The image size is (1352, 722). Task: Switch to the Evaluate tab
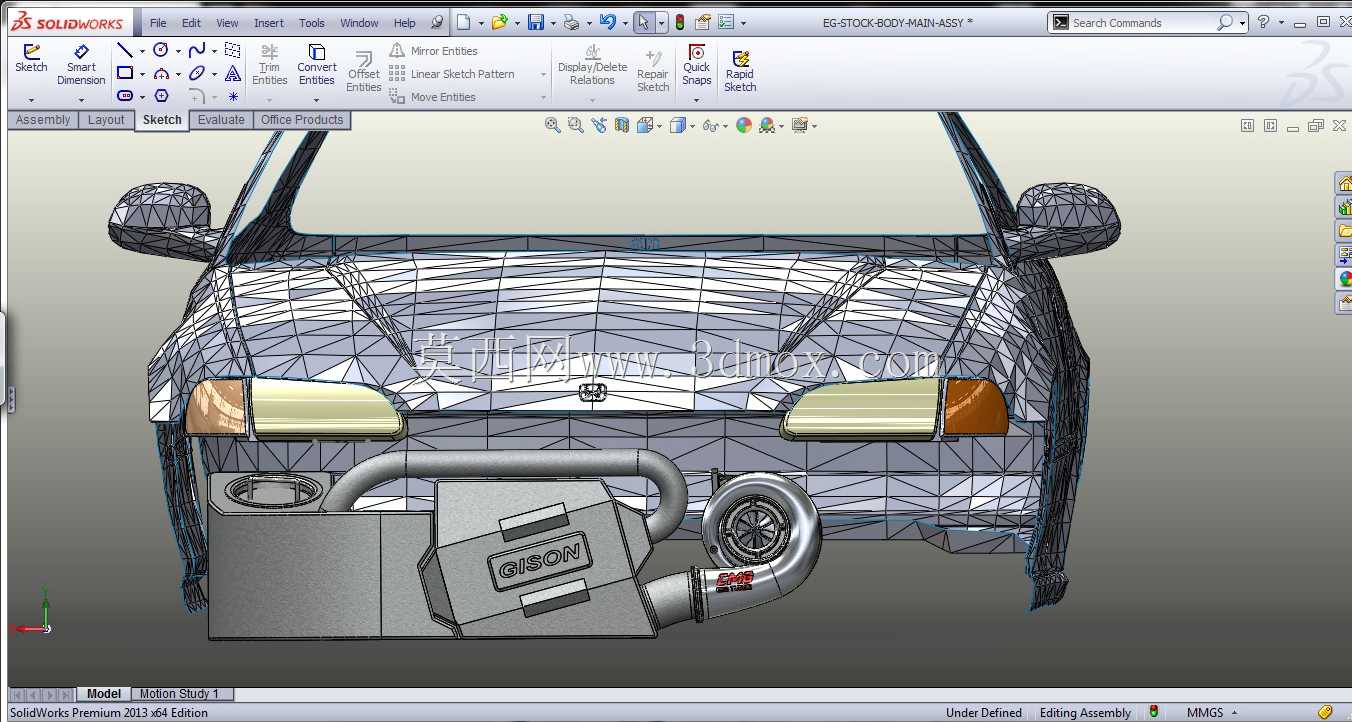point(221,120)
